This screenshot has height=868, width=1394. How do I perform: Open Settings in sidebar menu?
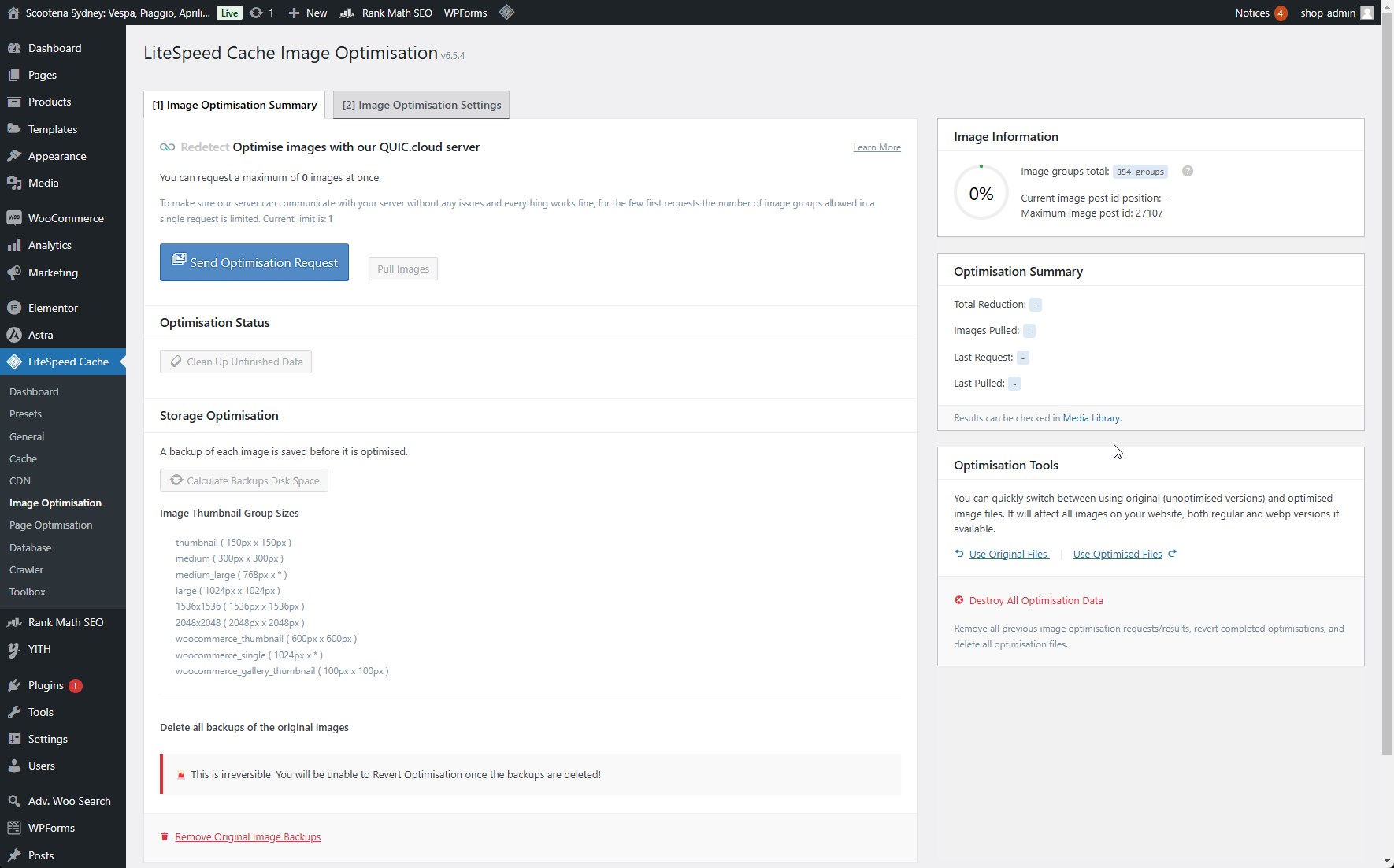[x=47, y=739]
